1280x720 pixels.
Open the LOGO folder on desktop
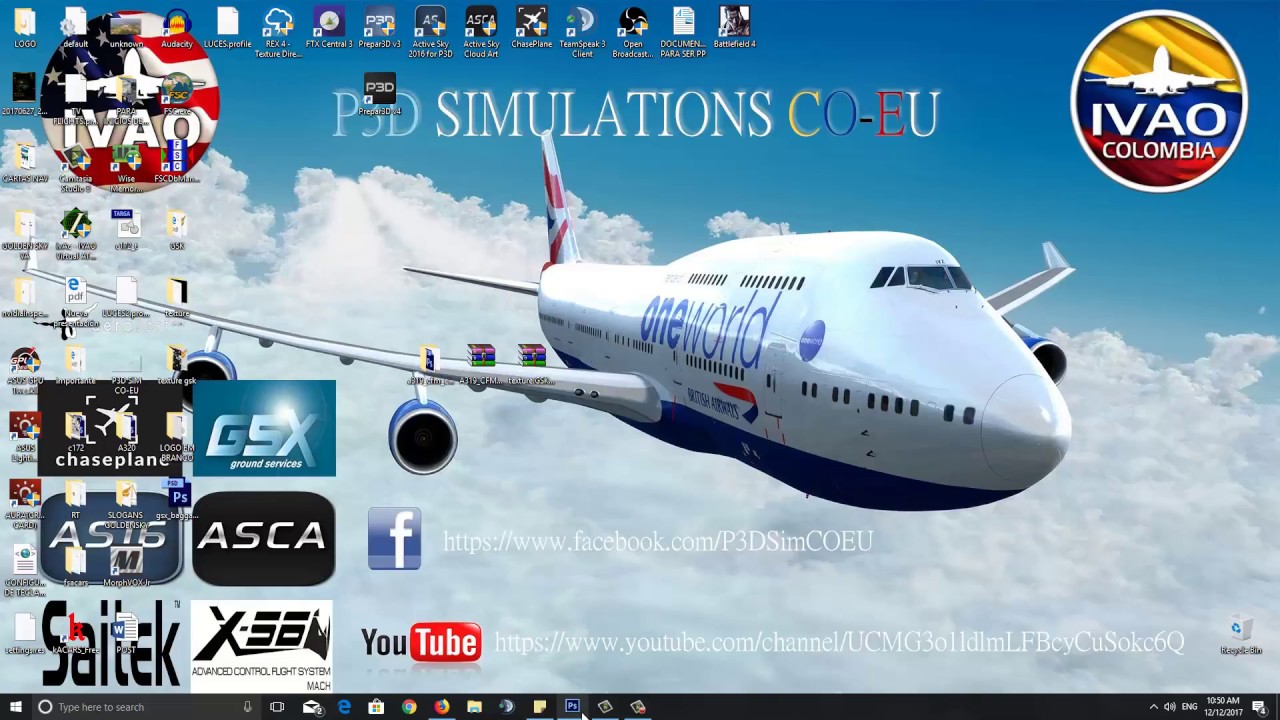tap(25, 28)
